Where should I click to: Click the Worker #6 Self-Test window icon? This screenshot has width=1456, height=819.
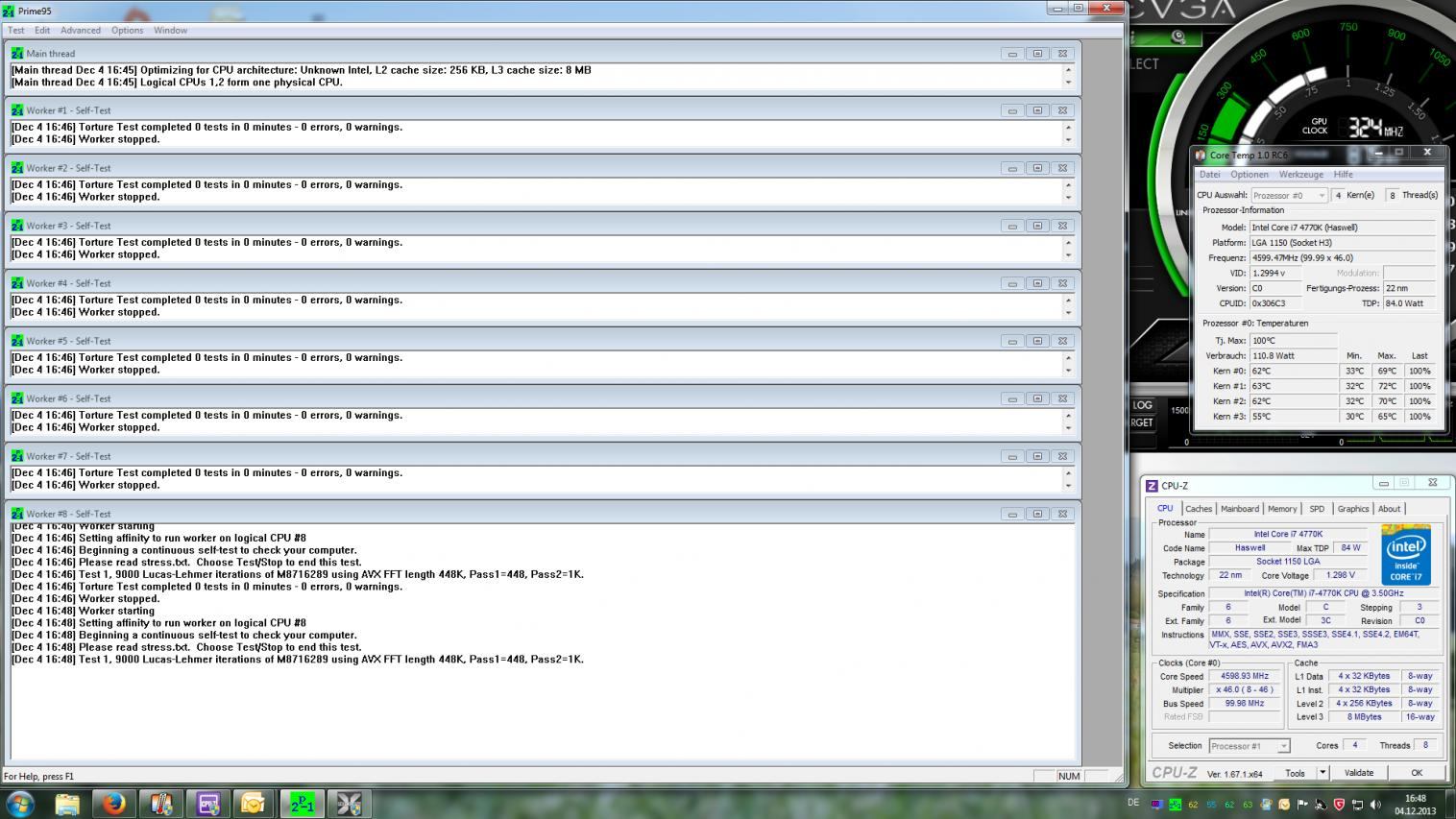[x=17, y=397]
